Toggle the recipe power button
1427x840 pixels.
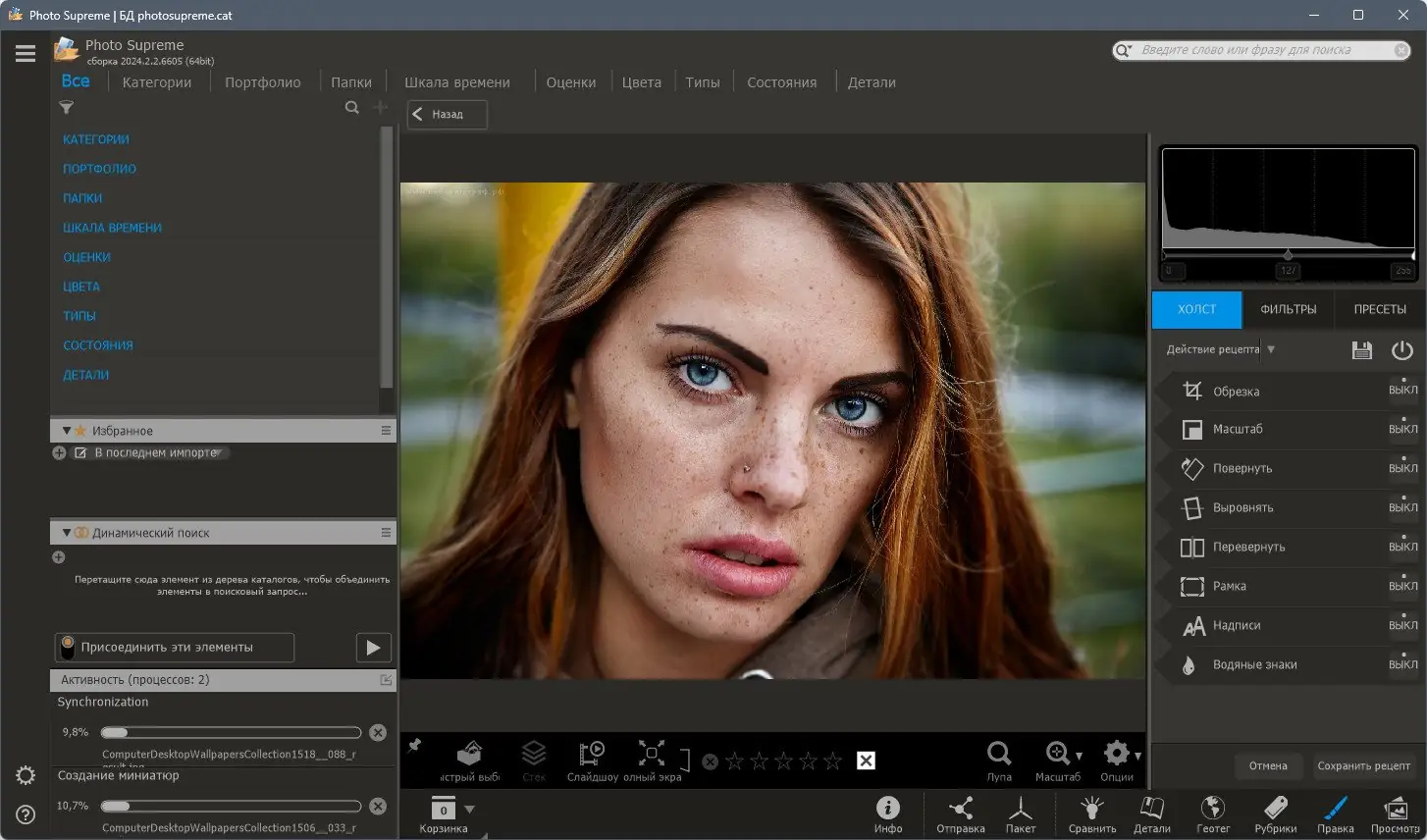click(x=1401, y=350)
